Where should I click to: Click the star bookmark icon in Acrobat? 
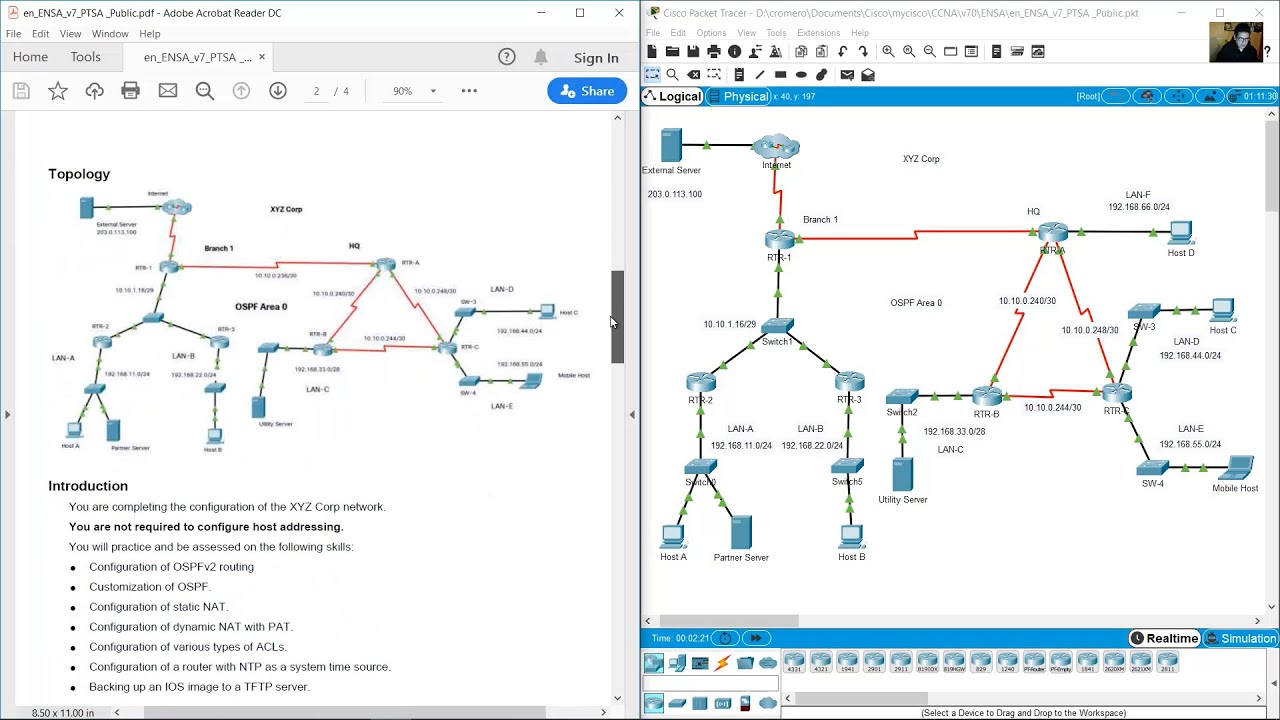point(58,91)
